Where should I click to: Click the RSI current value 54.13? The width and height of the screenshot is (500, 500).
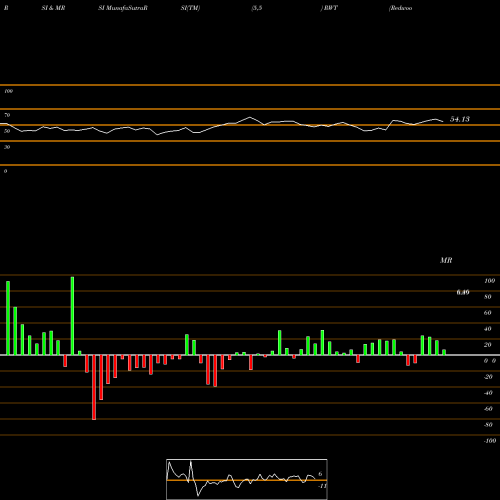460,119
